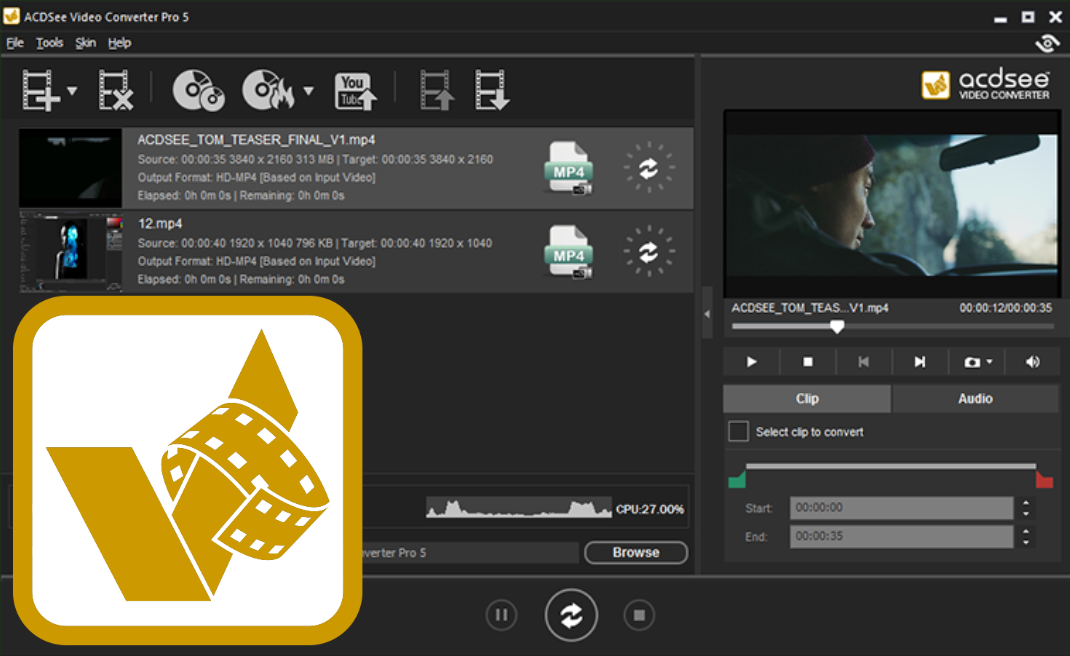The height and width of the screenshot is (656, 1070).
Task: Increase the End time with up stepper
Action: pos(1026,531)
